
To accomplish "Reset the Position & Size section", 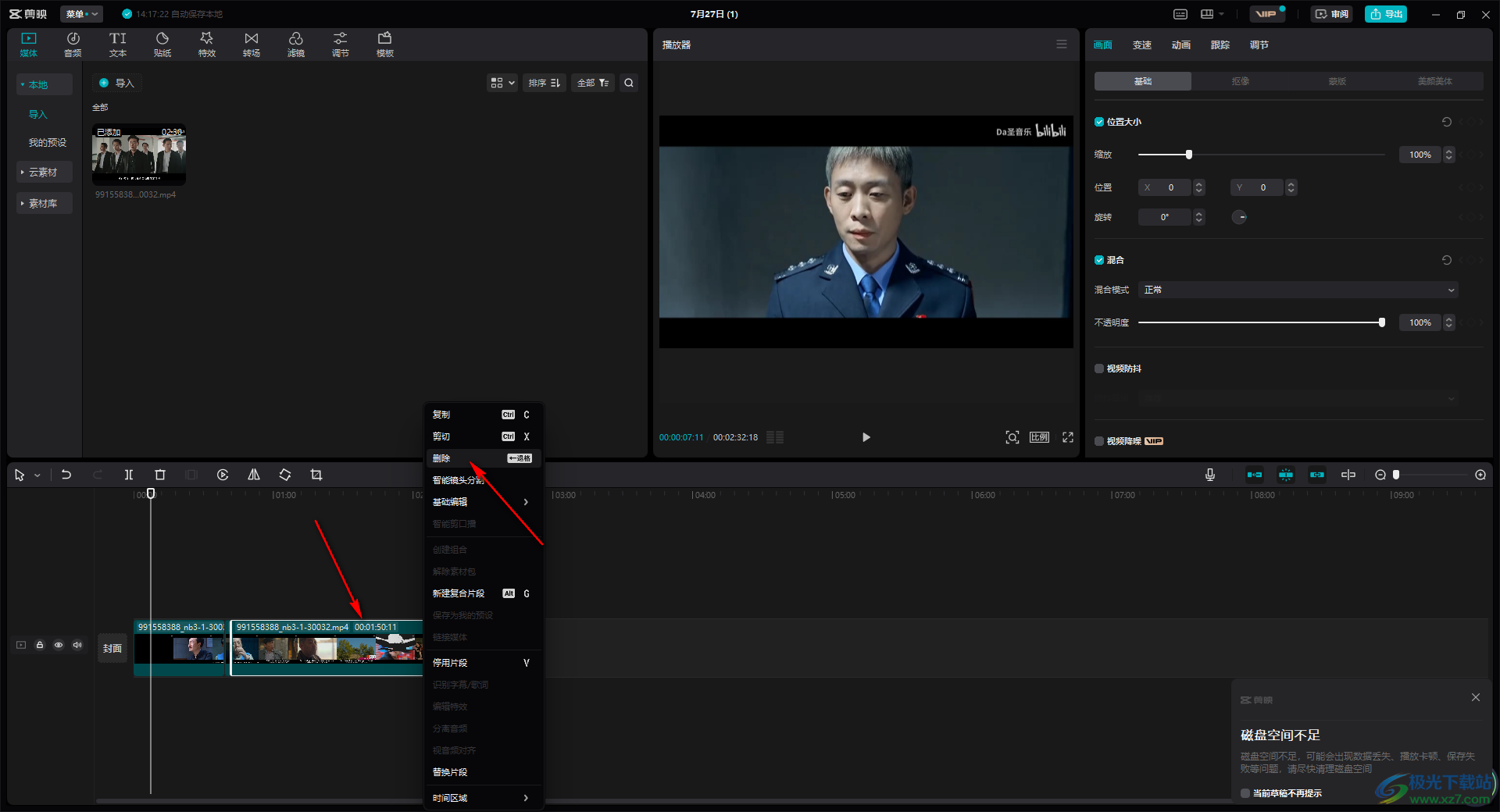I will pos(1447,122).
